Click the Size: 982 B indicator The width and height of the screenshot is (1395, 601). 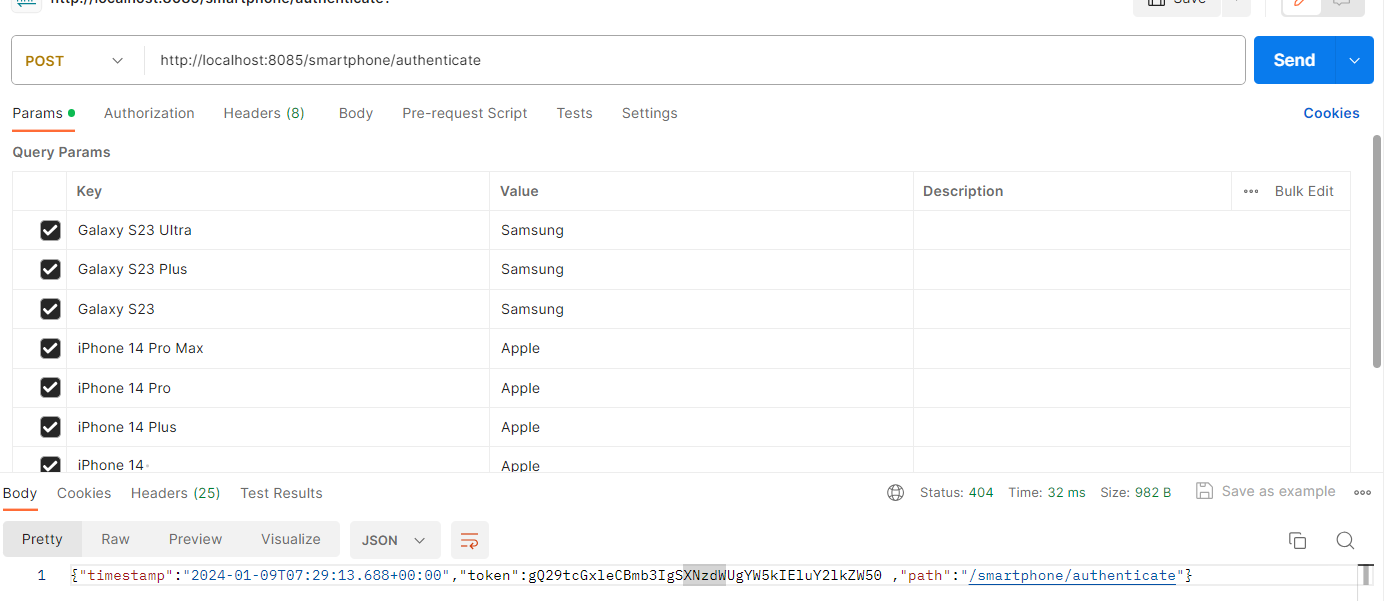(x=1135, y=492)
